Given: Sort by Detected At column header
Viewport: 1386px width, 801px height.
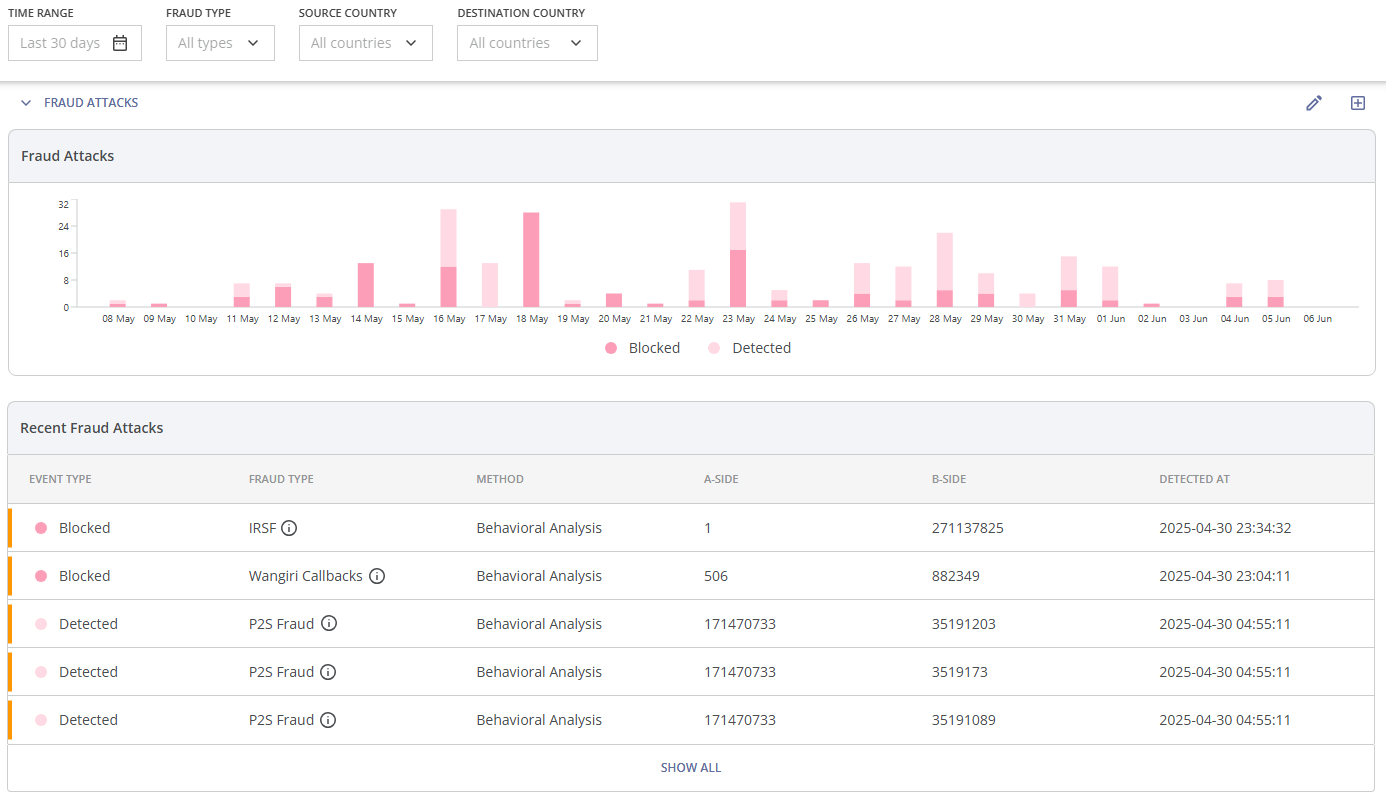Looking at the screenshot, I should (x=1194, y=479).
